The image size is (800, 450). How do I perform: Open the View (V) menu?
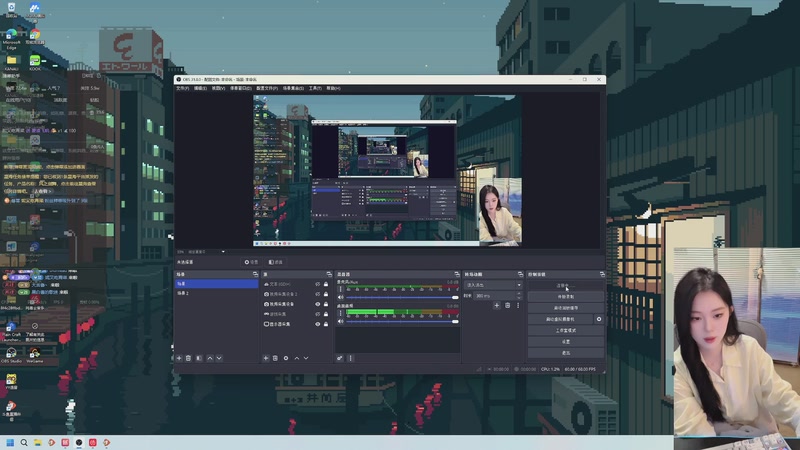(x=218, y=88)
